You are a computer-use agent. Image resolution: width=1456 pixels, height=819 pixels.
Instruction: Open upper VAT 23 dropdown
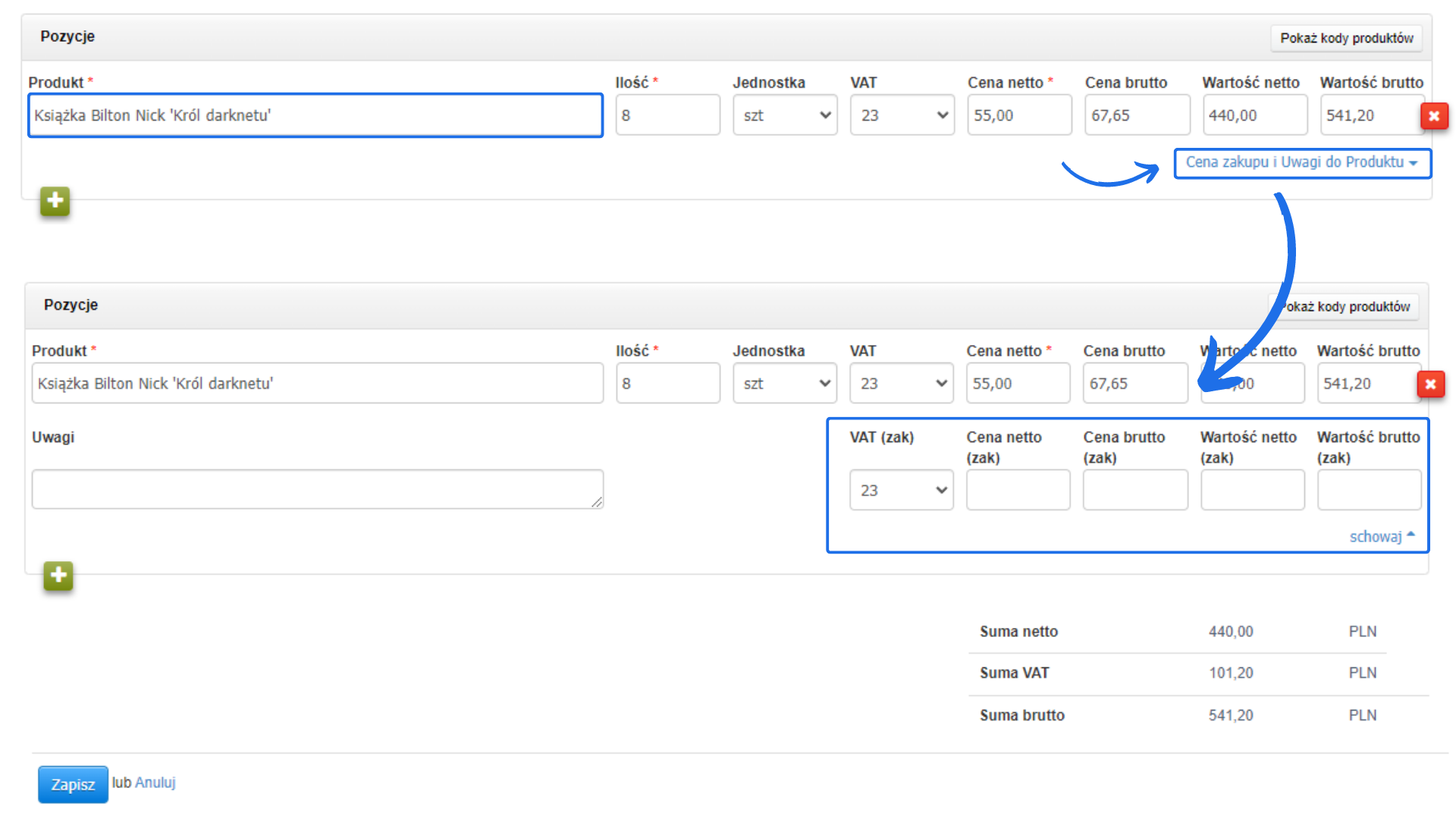[902, 115]
